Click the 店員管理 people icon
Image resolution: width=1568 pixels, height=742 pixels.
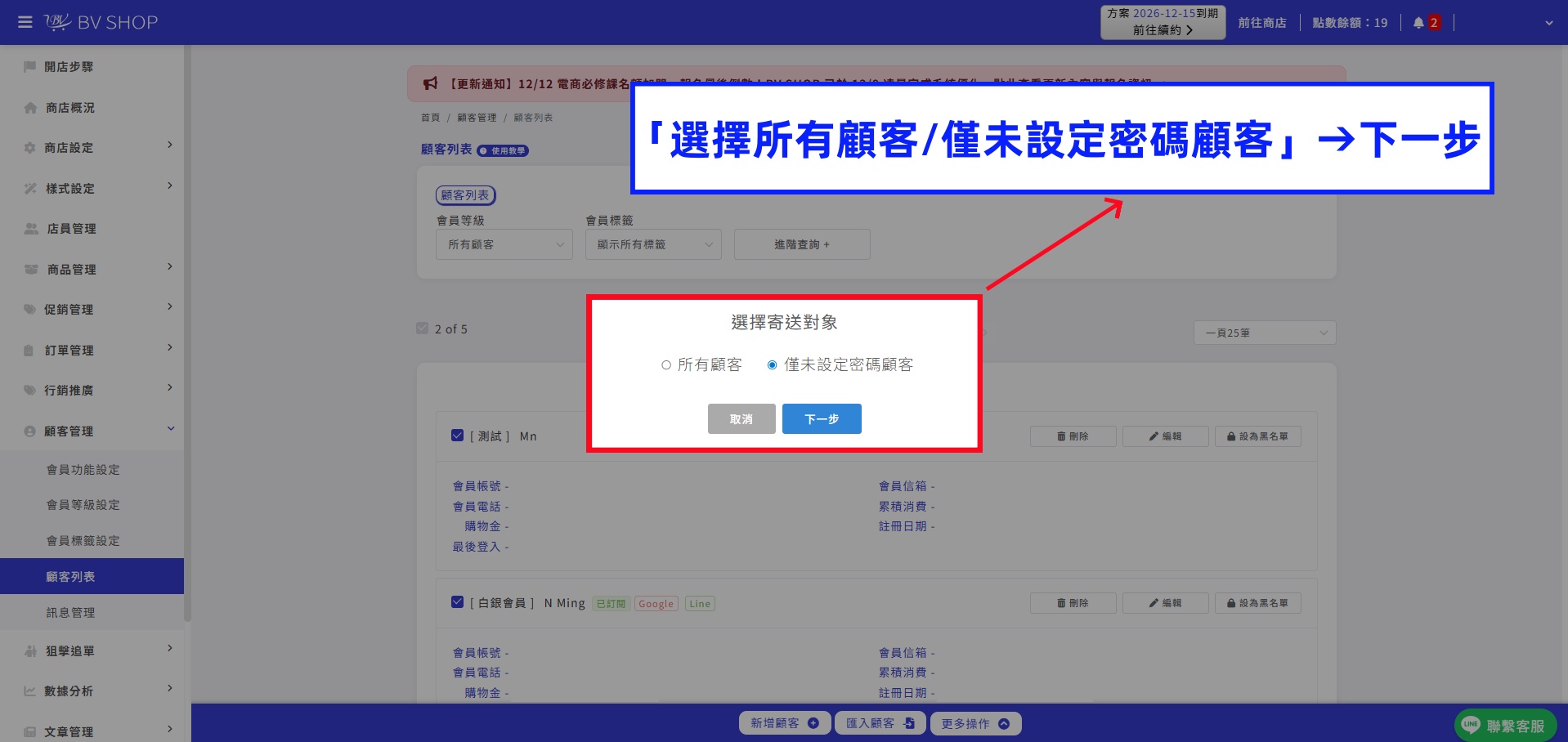(x=31, y=229)
